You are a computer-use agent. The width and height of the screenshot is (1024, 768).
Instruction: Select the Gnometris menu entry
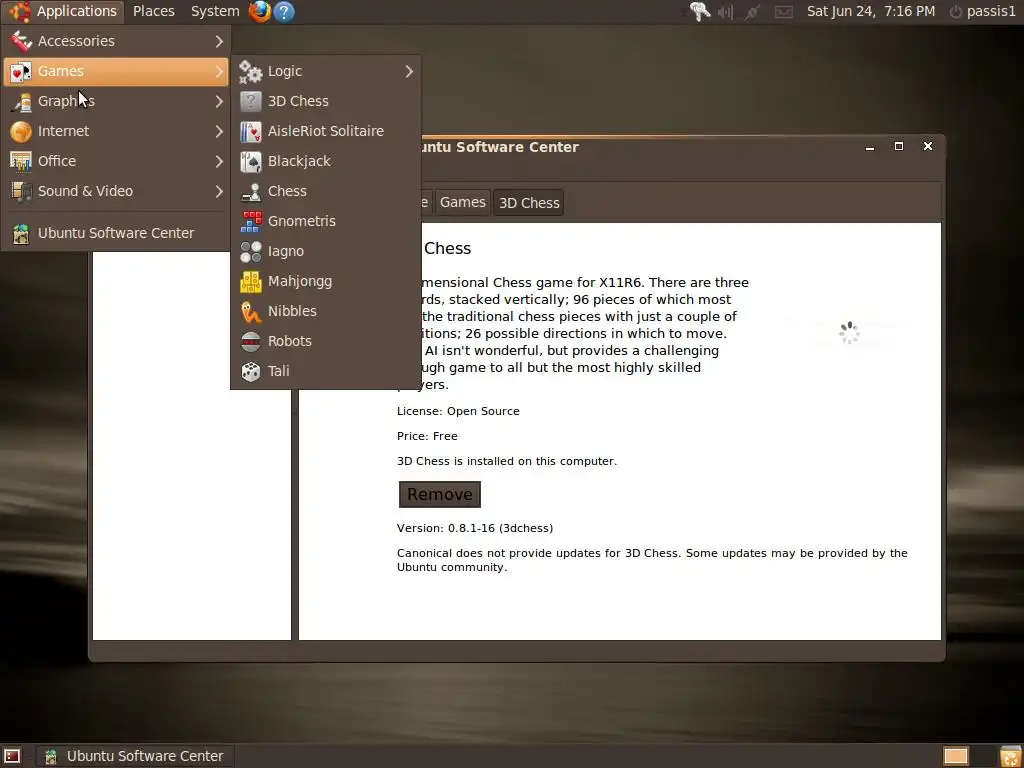coord(325,221)
